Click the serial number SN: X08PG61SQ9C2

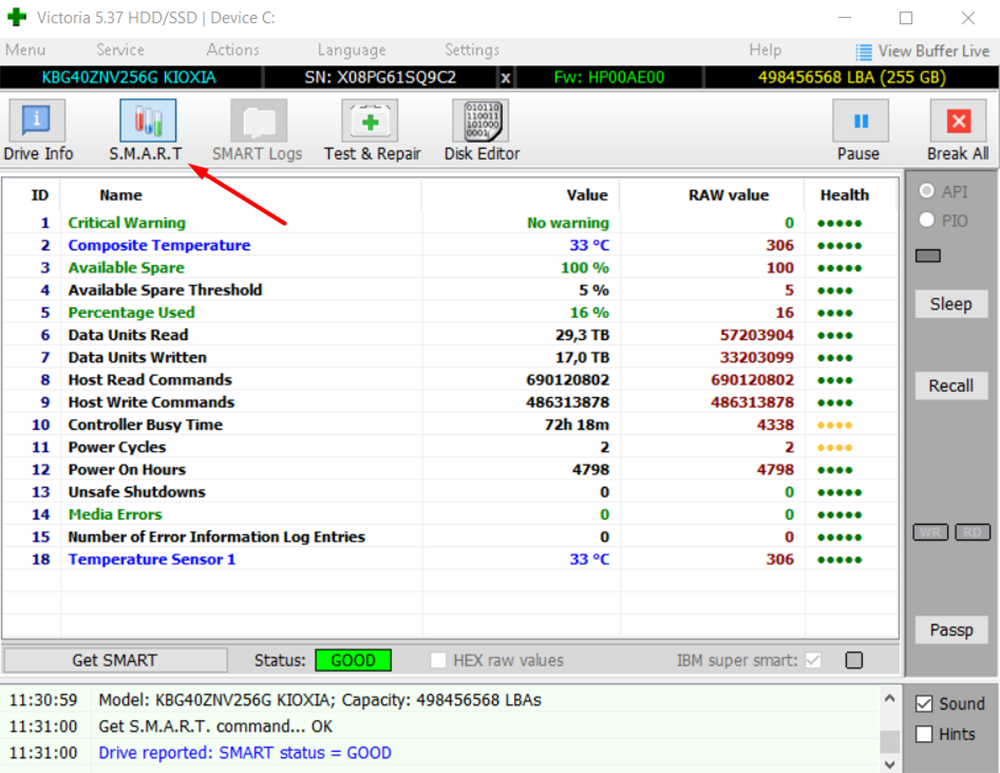tap(380, 78)
